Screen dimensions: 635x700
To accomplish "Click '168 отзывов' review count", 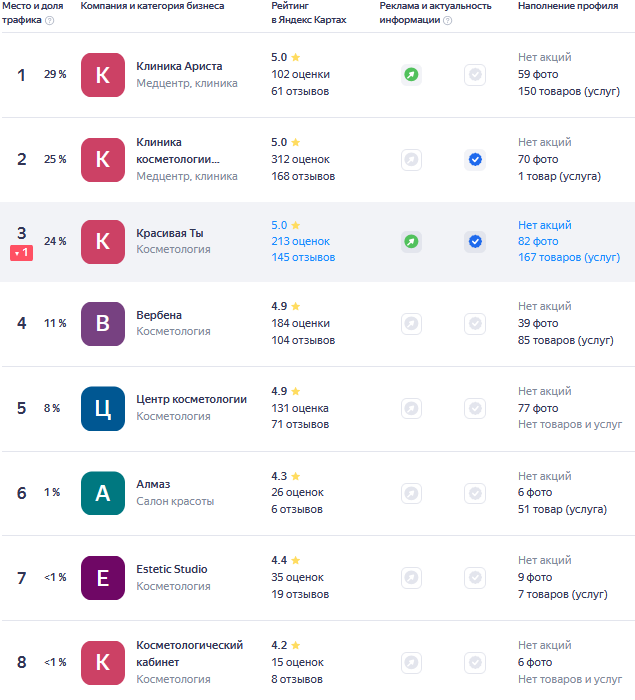I will [303, 176].
